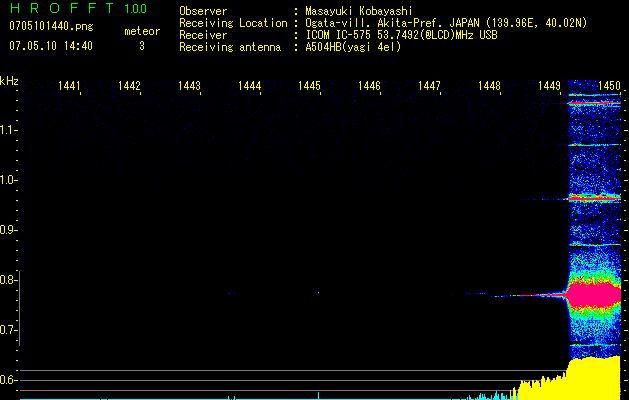The height and width of the screenshot is (400, 629).
Task: Click the ICOM IC-575 53.7492 MHz USB text
Action: coord(401,35)
